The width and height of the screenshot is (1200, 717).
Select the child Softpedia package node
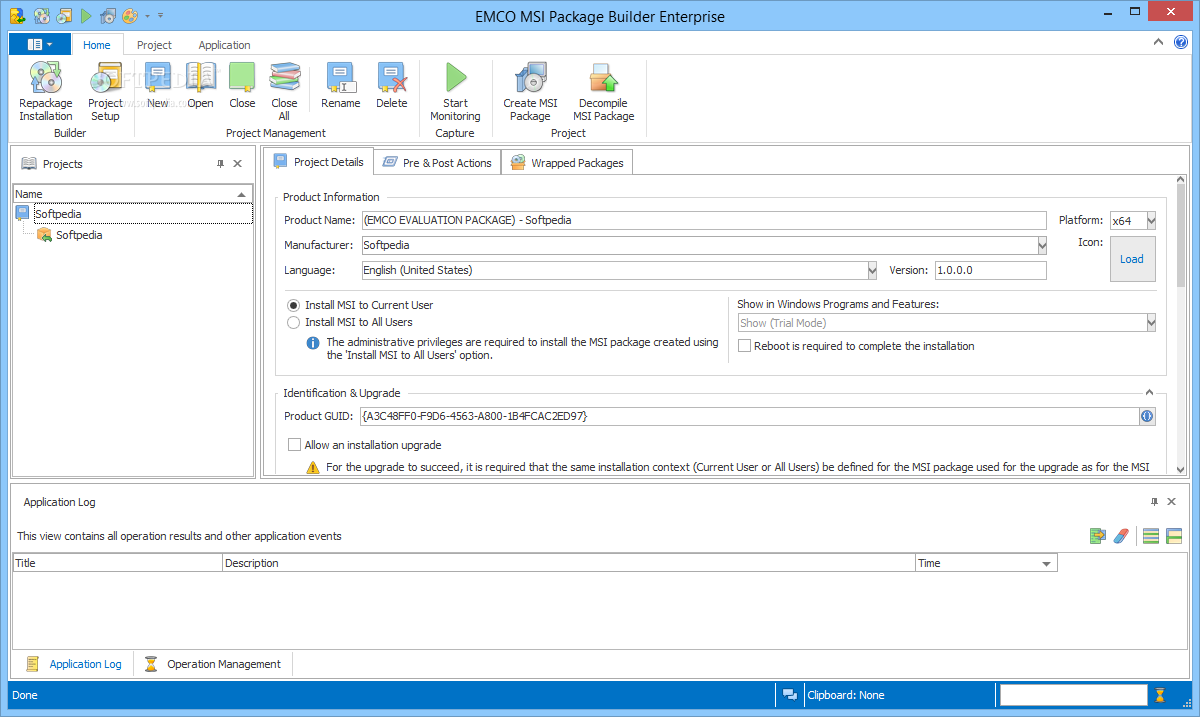[79, 235]
